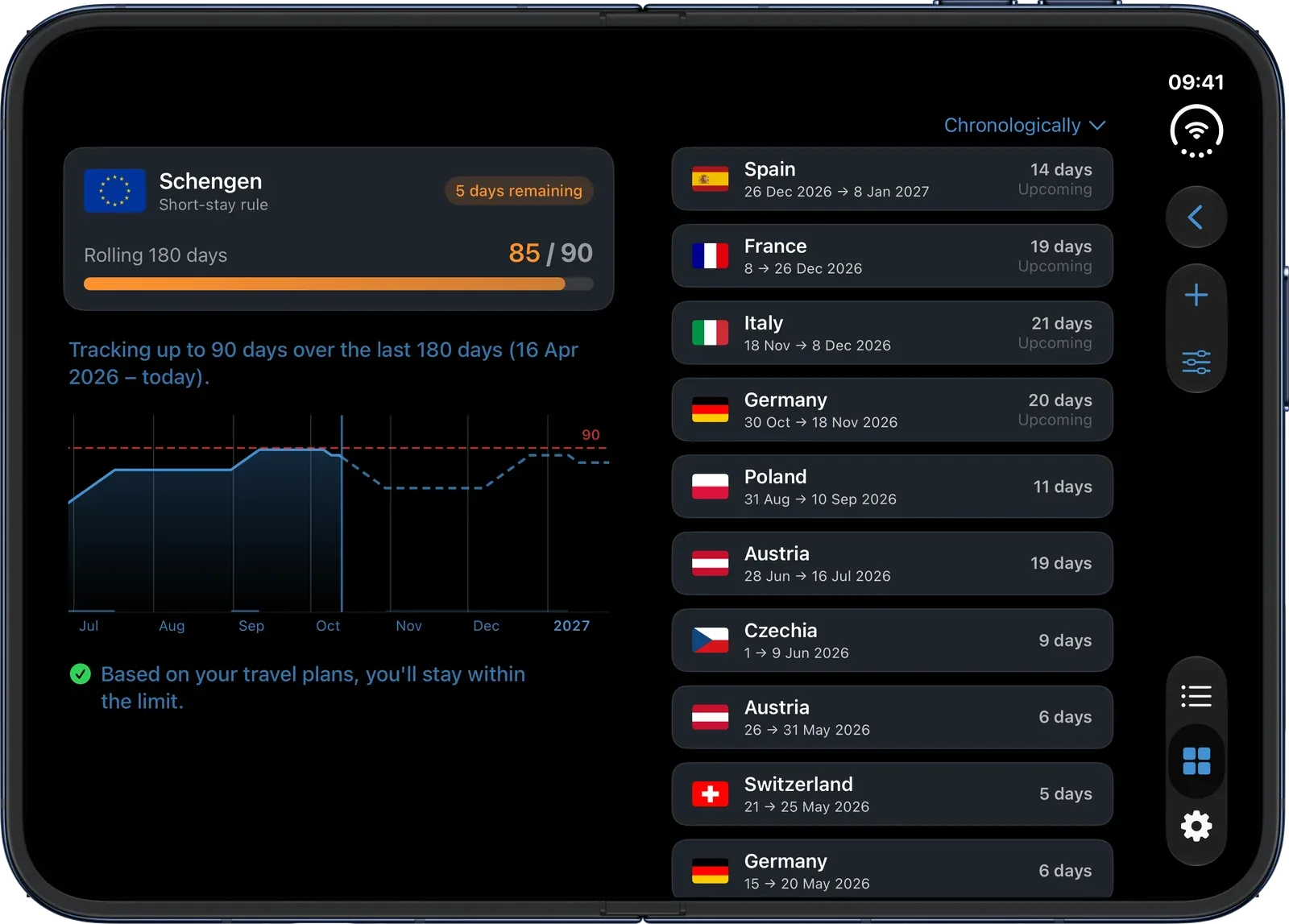Tap the Oct label on chart axis
Screen dimensions: 1289x924
click(328, 626)
